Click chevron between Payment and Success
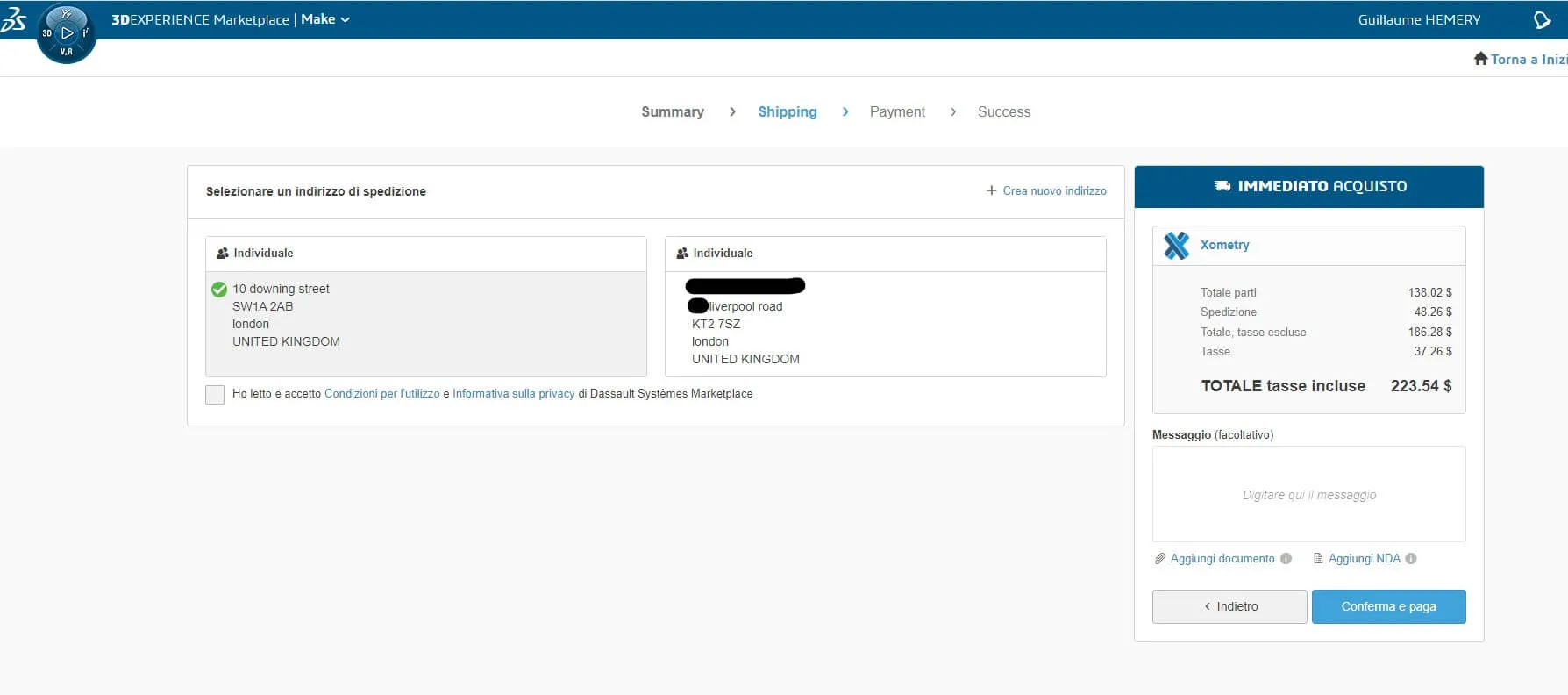 point(952,112)
